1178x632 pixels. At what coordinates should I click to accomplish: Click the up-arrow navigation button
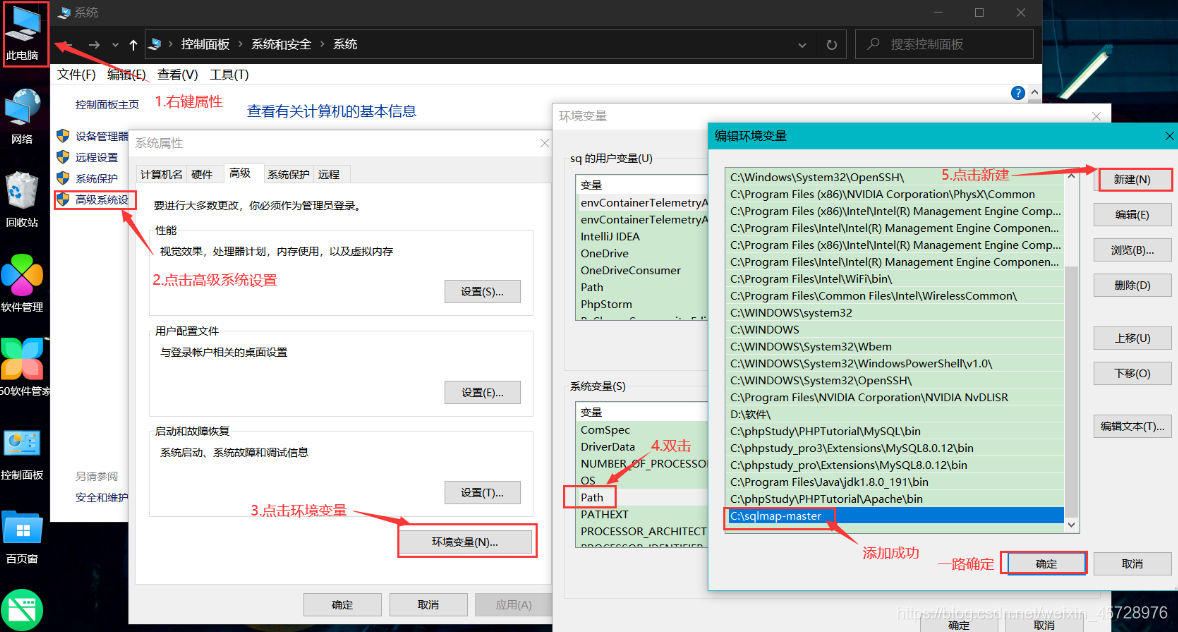pos(133,45)
